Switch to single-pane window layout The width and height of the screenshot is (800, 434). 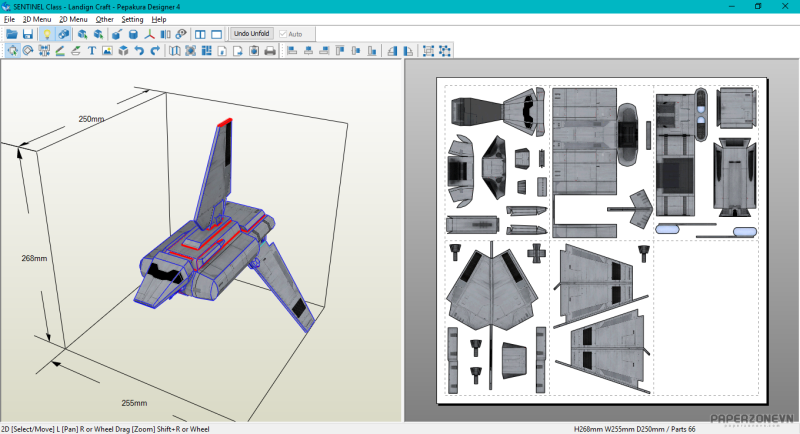coord(216,34)
